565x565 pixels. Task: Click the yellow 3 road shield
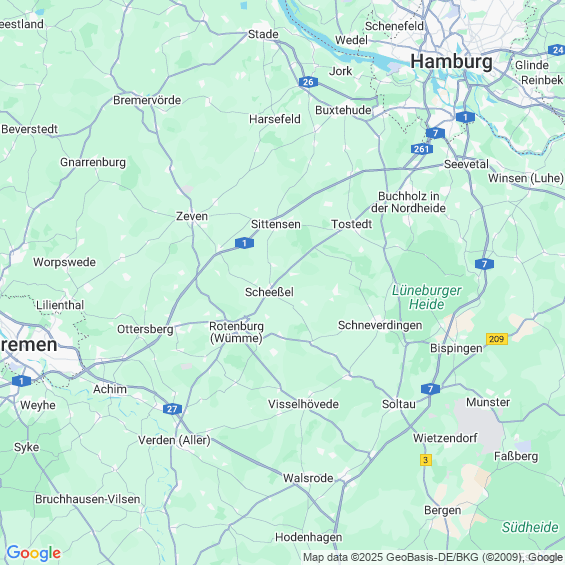(426, 460)
